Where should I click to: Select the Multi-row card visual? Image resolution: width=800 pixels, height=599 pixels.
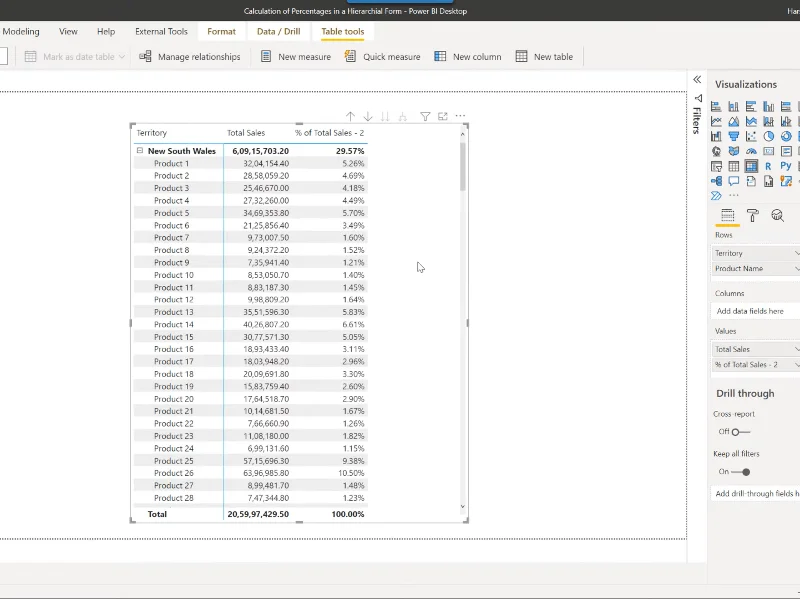(786, 151)
